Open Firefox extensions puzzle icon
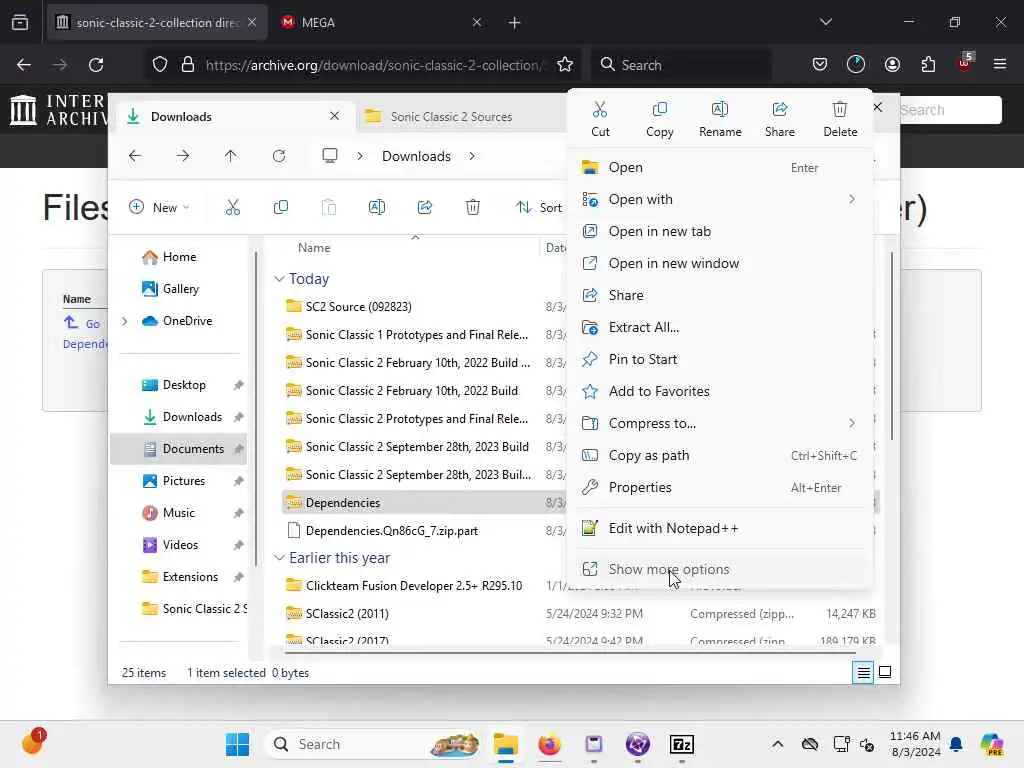Image resolution: width=1024 pixels, height=768 pixels. [x=928, y=65]
